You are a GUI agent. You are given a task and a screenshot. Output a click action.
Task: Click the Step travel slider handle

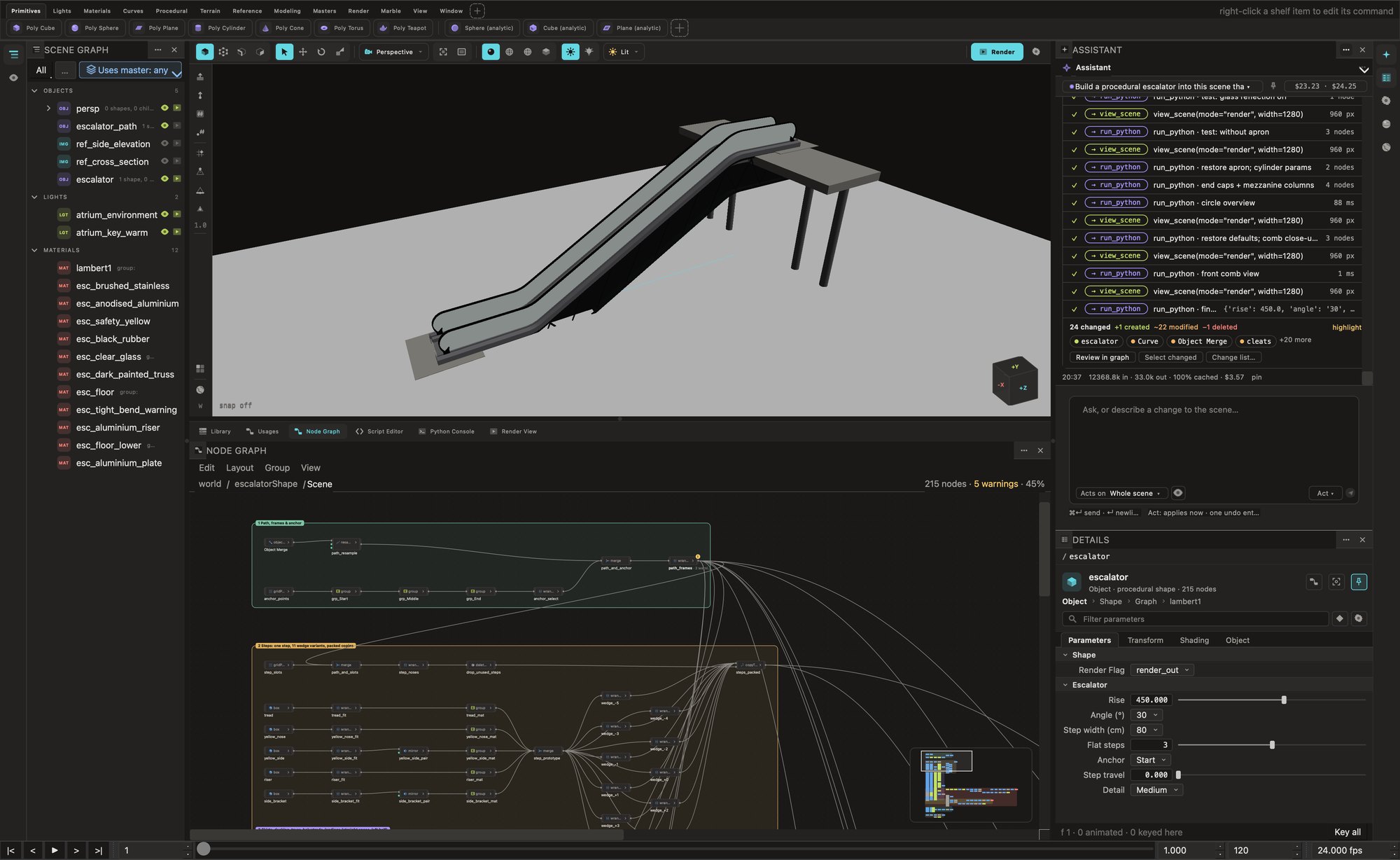[x=1178, y=775]
